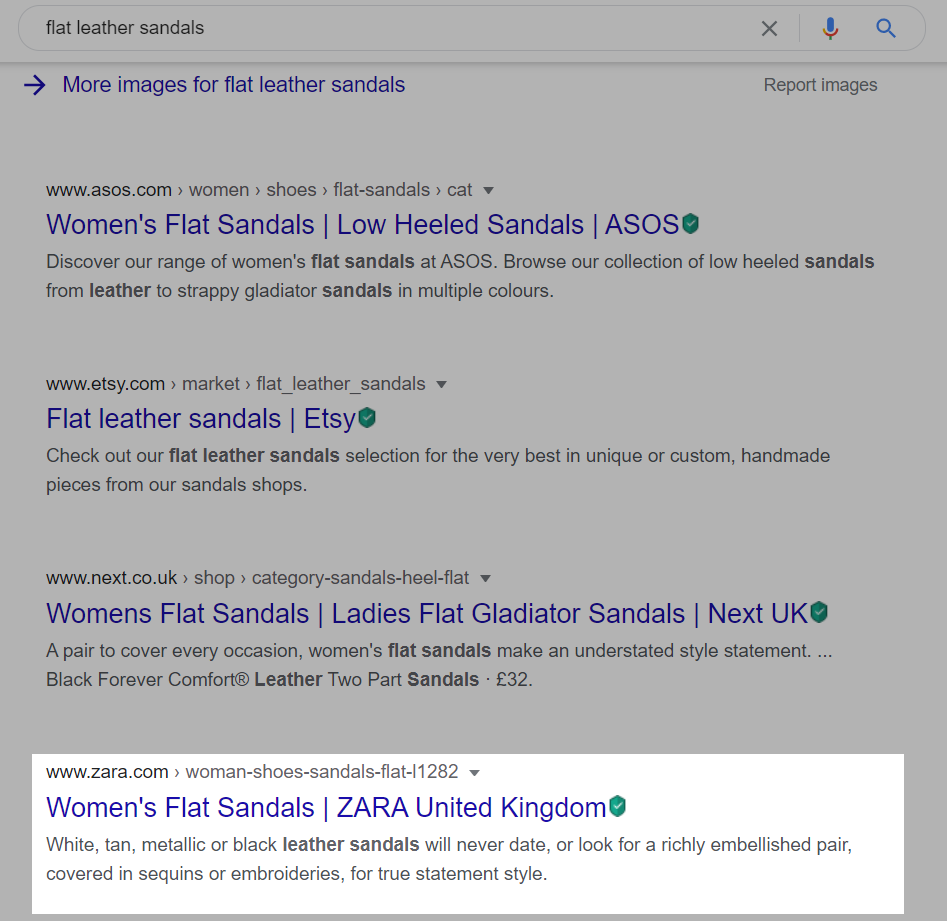Image resolution: width=947 pixels, height=921 pixels.
Task: Open the Next UK Womens Flat Sandals result
Action: click(x=426, y=612)
